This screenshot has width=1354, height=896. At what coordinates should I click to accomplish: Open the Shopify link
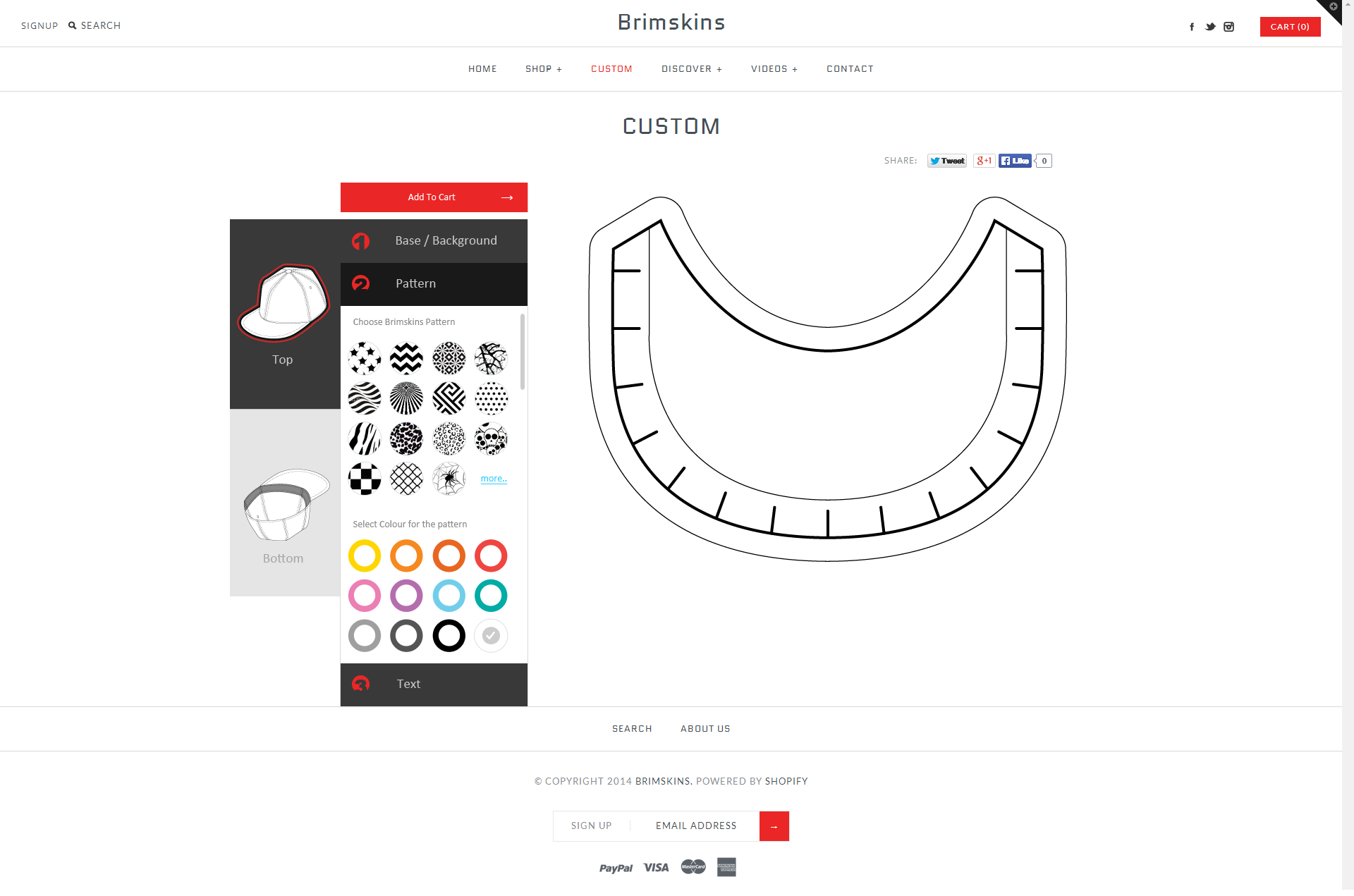(x=786, y=781)
